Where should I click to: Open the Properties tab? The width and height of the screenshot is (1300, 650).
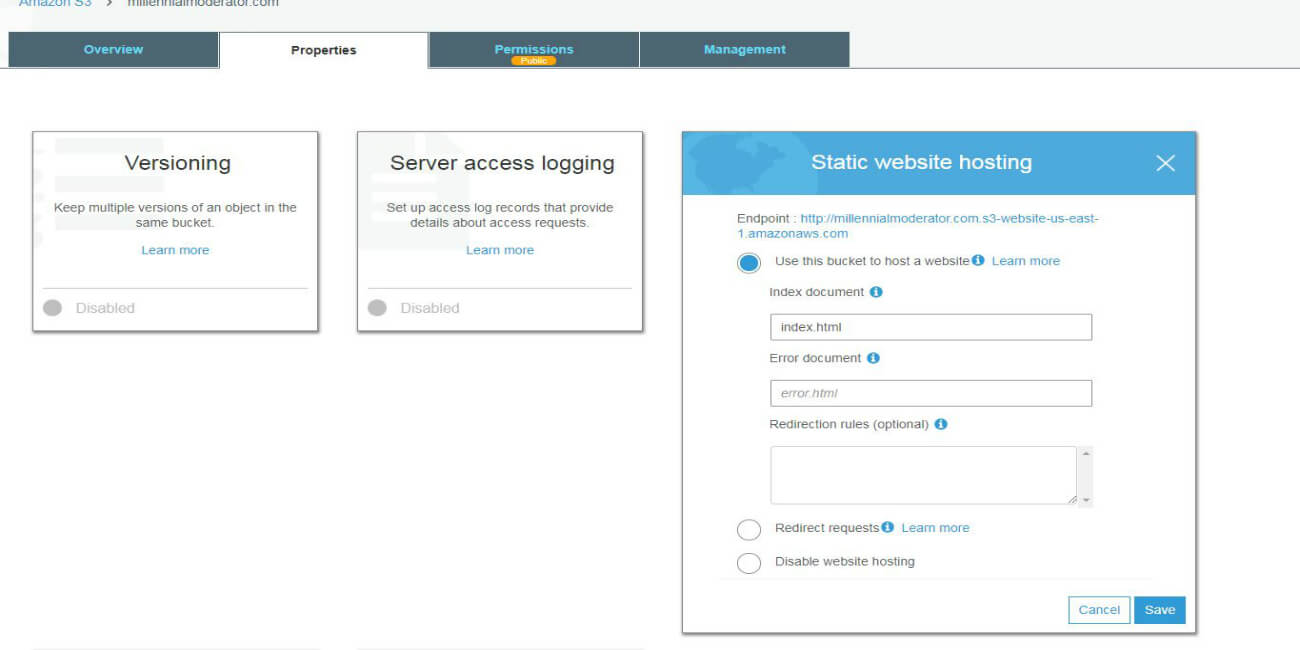323,50
